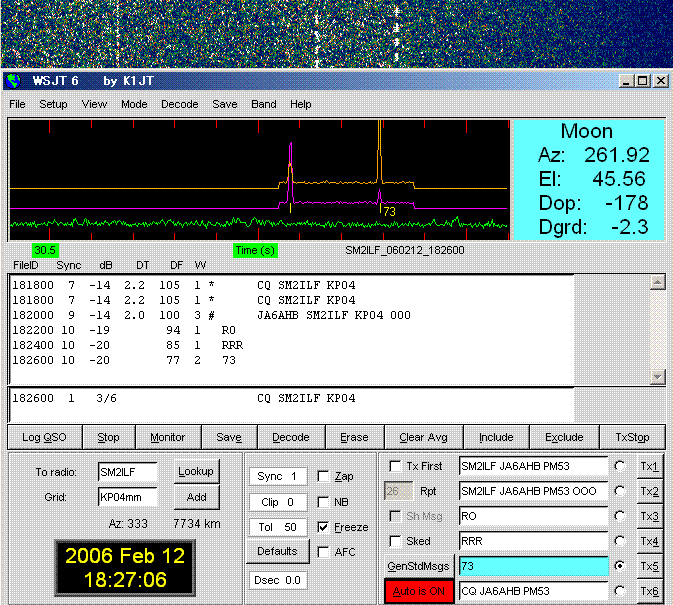
Task: Click the Clear Avg button
Action: coord(425,437)
